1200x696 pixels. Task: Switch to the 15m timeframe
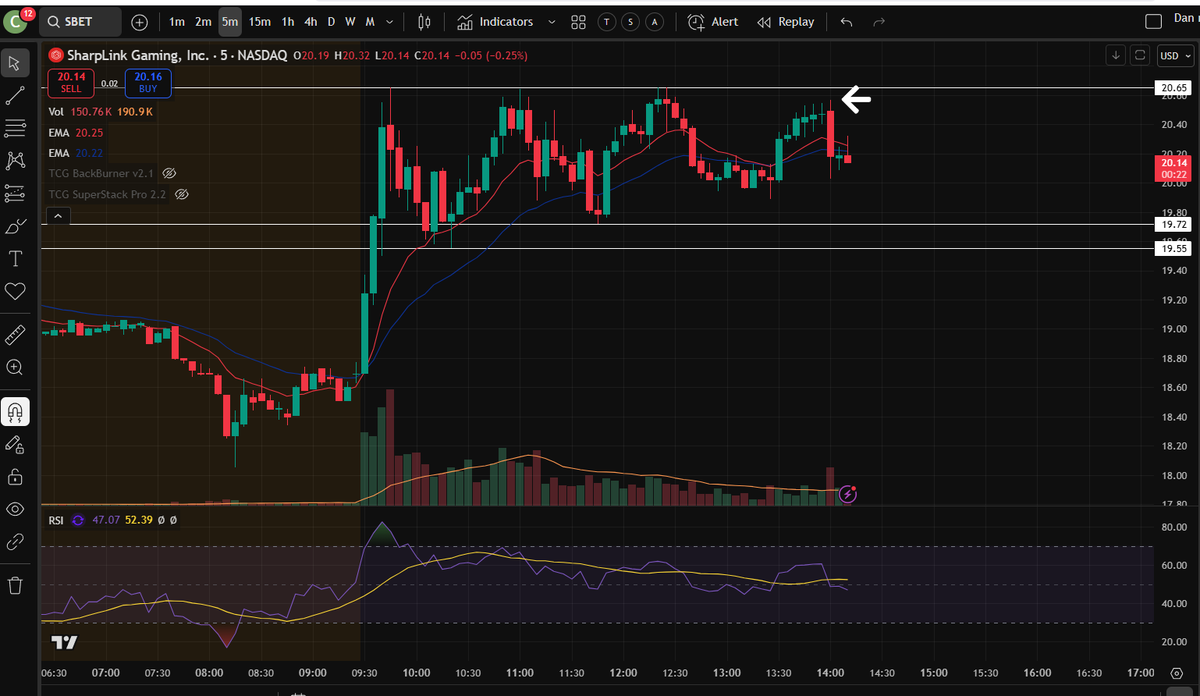pyautogui.click(x=260, y=21)
